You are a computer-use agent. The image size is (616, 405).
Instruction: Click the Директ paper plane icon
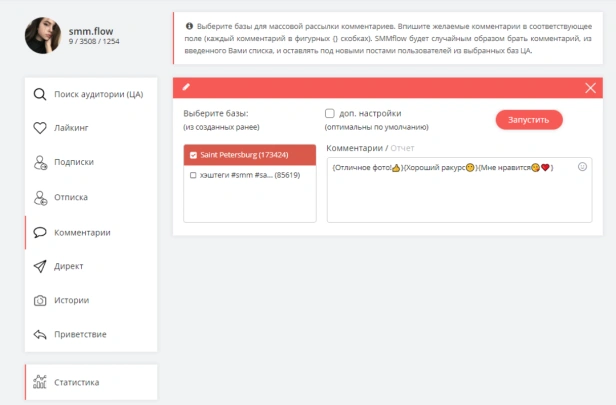tap(40, 266)
